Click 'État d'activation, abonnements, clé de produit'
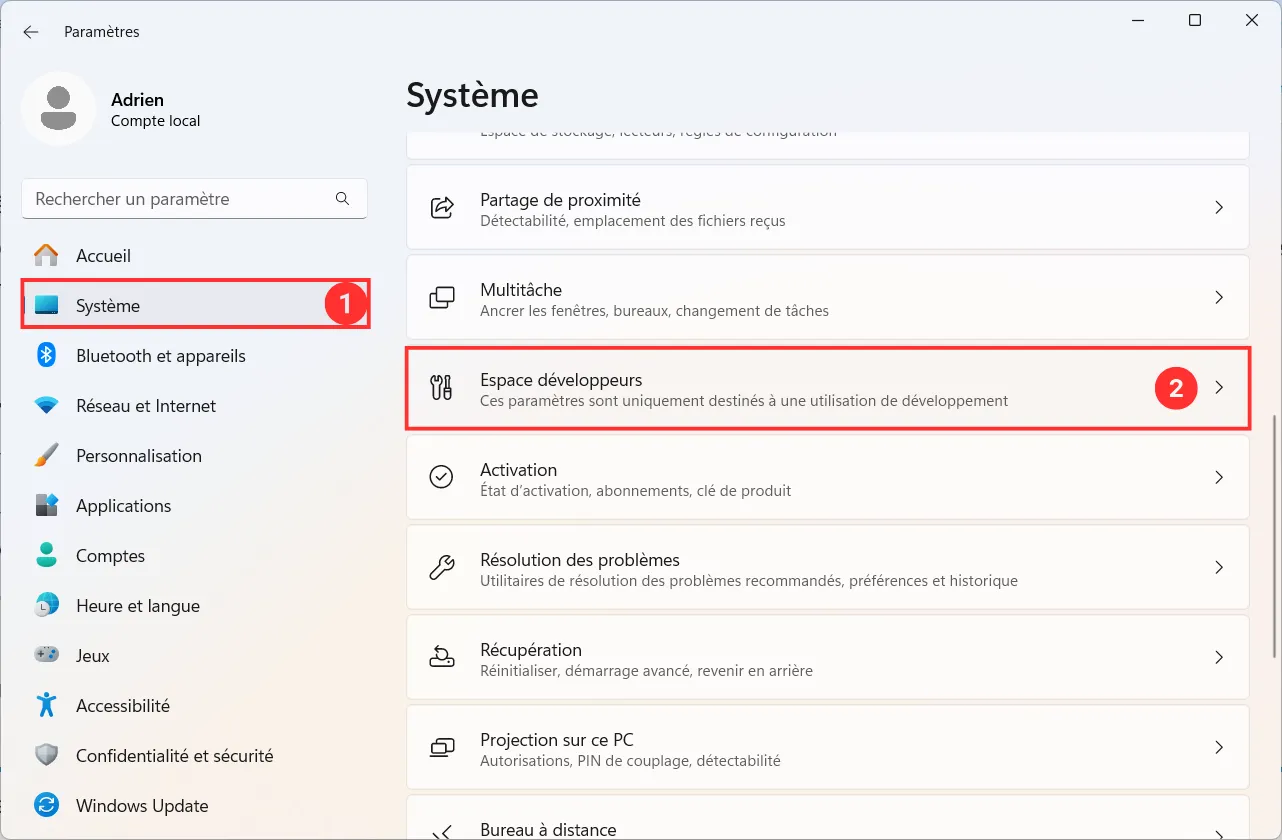Image resolution: width=1282 pixels, height=840 pixels. pyautogui.click(x=635, y=491)
